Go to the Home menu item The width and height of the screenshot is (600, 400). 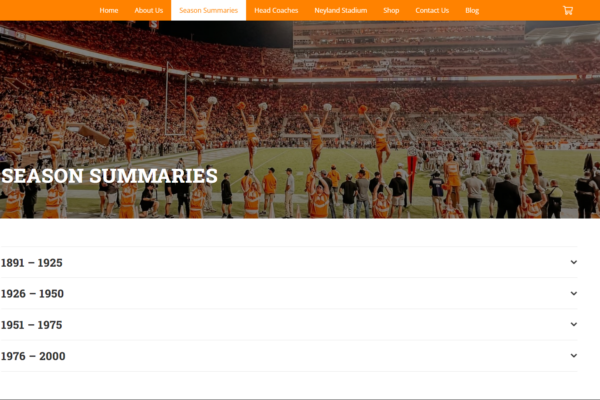point(109,10)
